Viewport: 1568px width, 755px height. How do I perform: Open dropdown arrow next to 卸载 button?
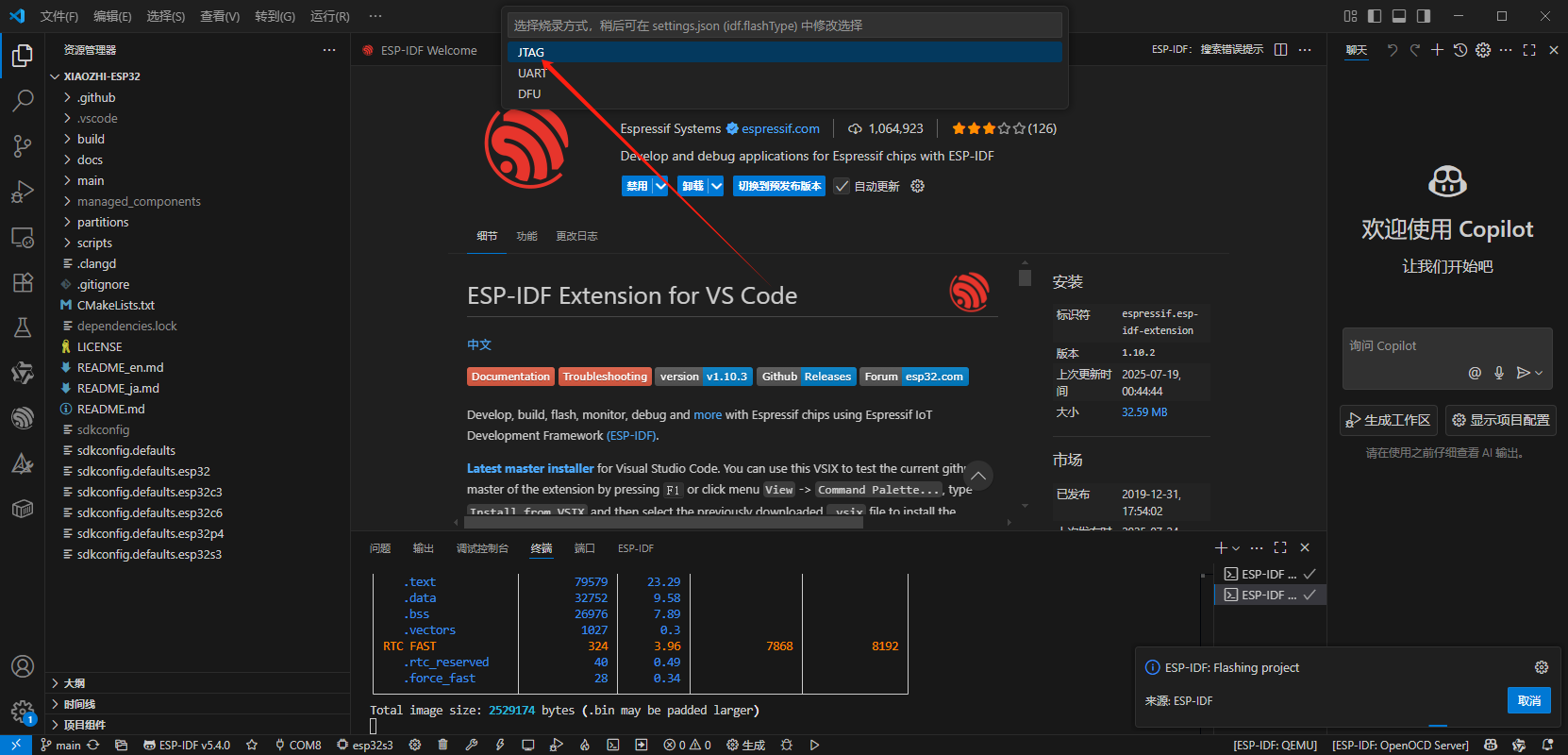click(716, 186)
